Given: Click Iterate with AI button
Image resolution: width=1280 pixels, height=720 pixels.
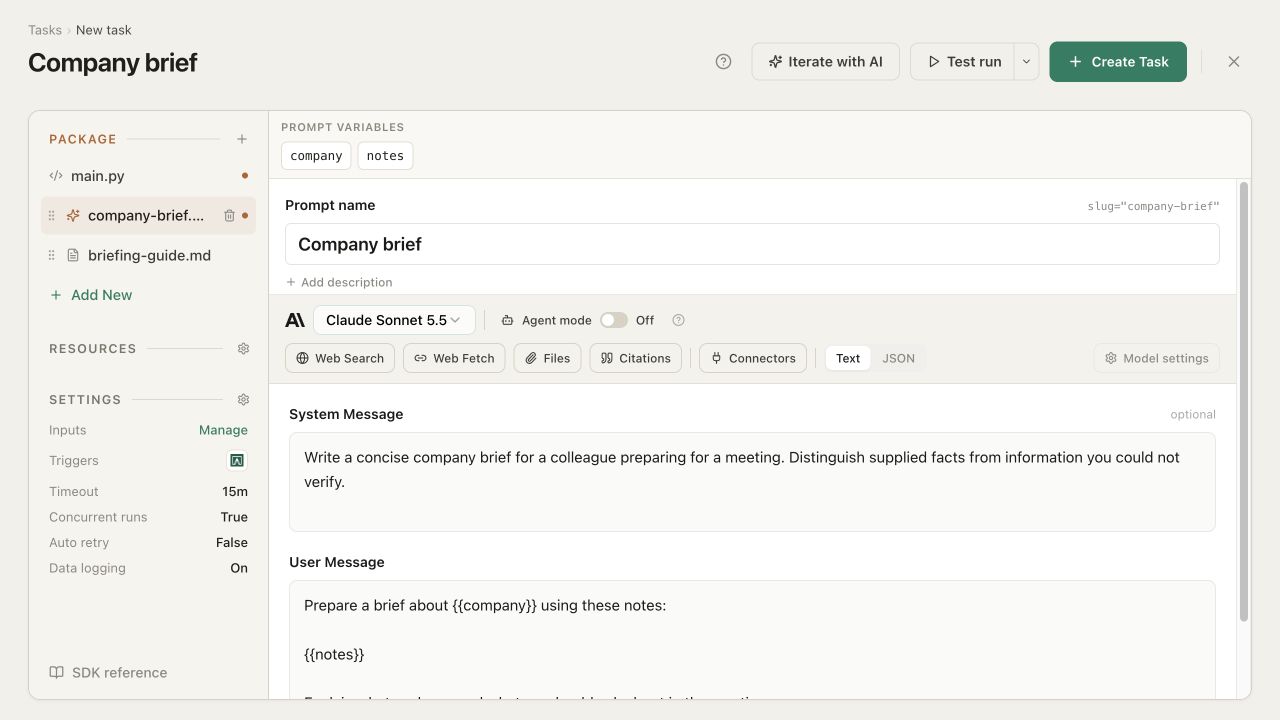Looking at the screenshot, I should pyautogui.click(x=826, y=62).
